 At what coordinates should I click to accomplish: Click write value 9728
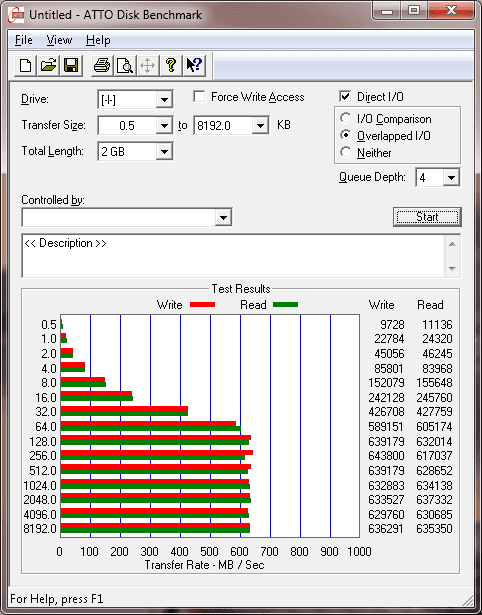[x=392, y=325]
